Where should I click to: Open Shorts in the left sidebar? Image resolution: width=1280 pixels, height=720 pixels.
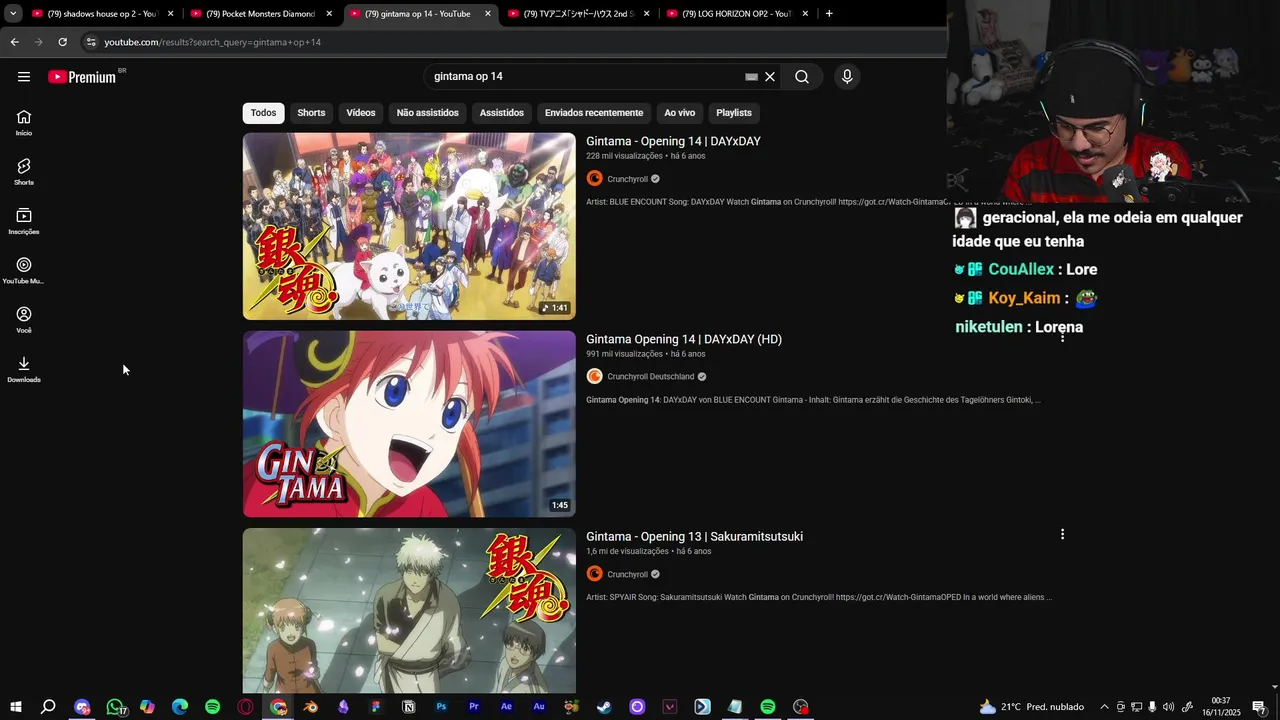click(x=24, y=172)
